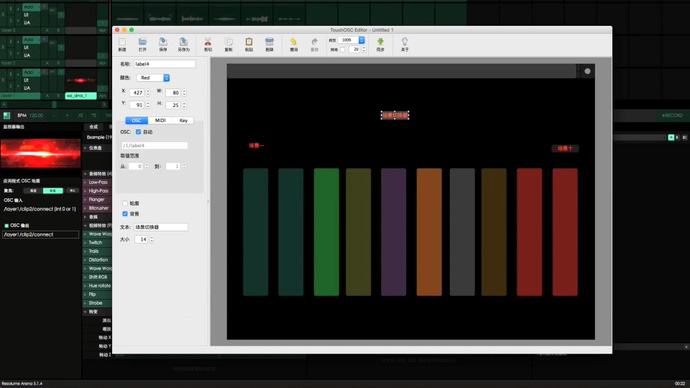Expand the Hue rotate effect row

[85, 286]
